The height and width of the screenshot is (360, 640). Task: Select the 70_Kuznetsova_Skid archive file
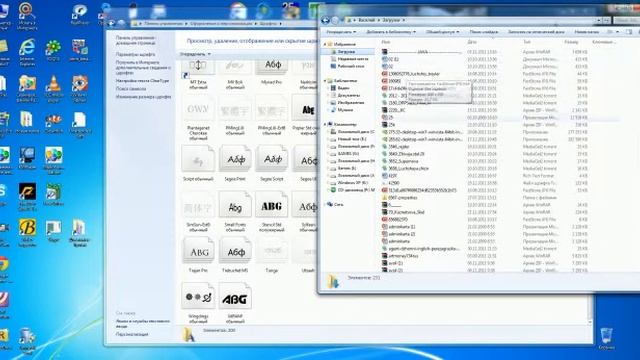click(403, 212)
